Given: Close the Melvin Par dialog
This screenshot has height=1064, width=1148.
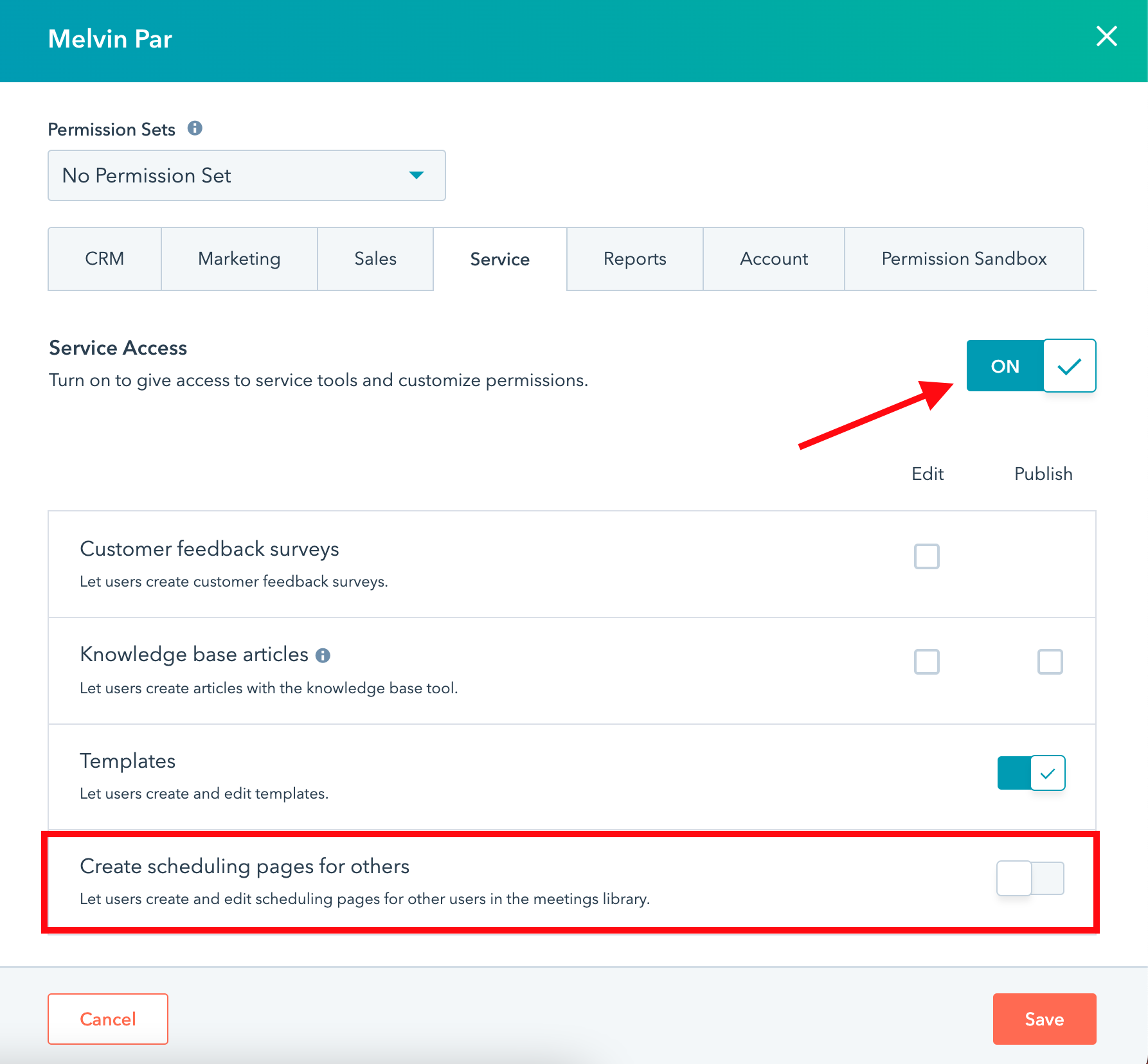Looking at the screenshot, I should coord(1107,37).
